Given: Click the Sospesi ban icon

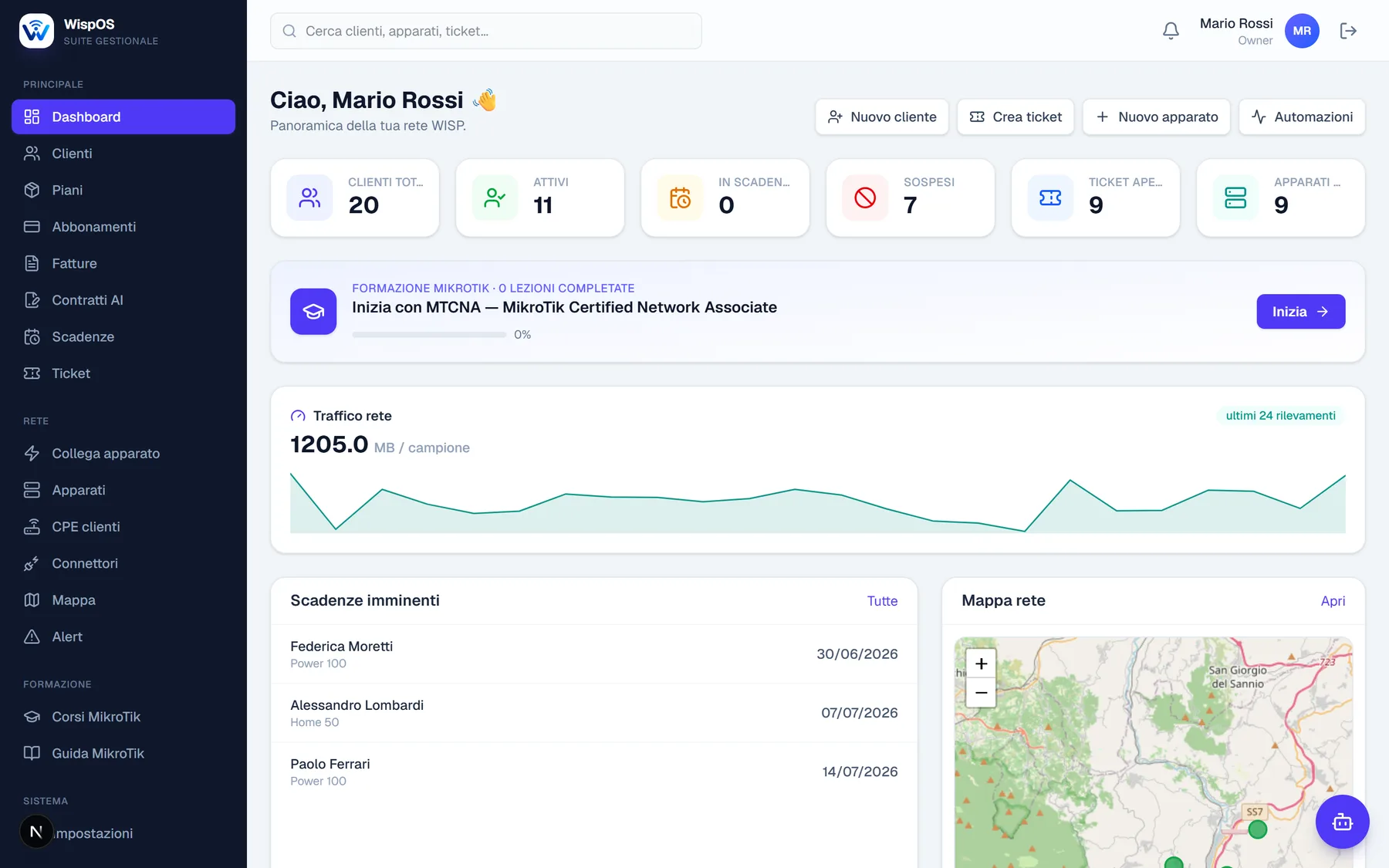Looking at the screenshot, I should (865, 198).
